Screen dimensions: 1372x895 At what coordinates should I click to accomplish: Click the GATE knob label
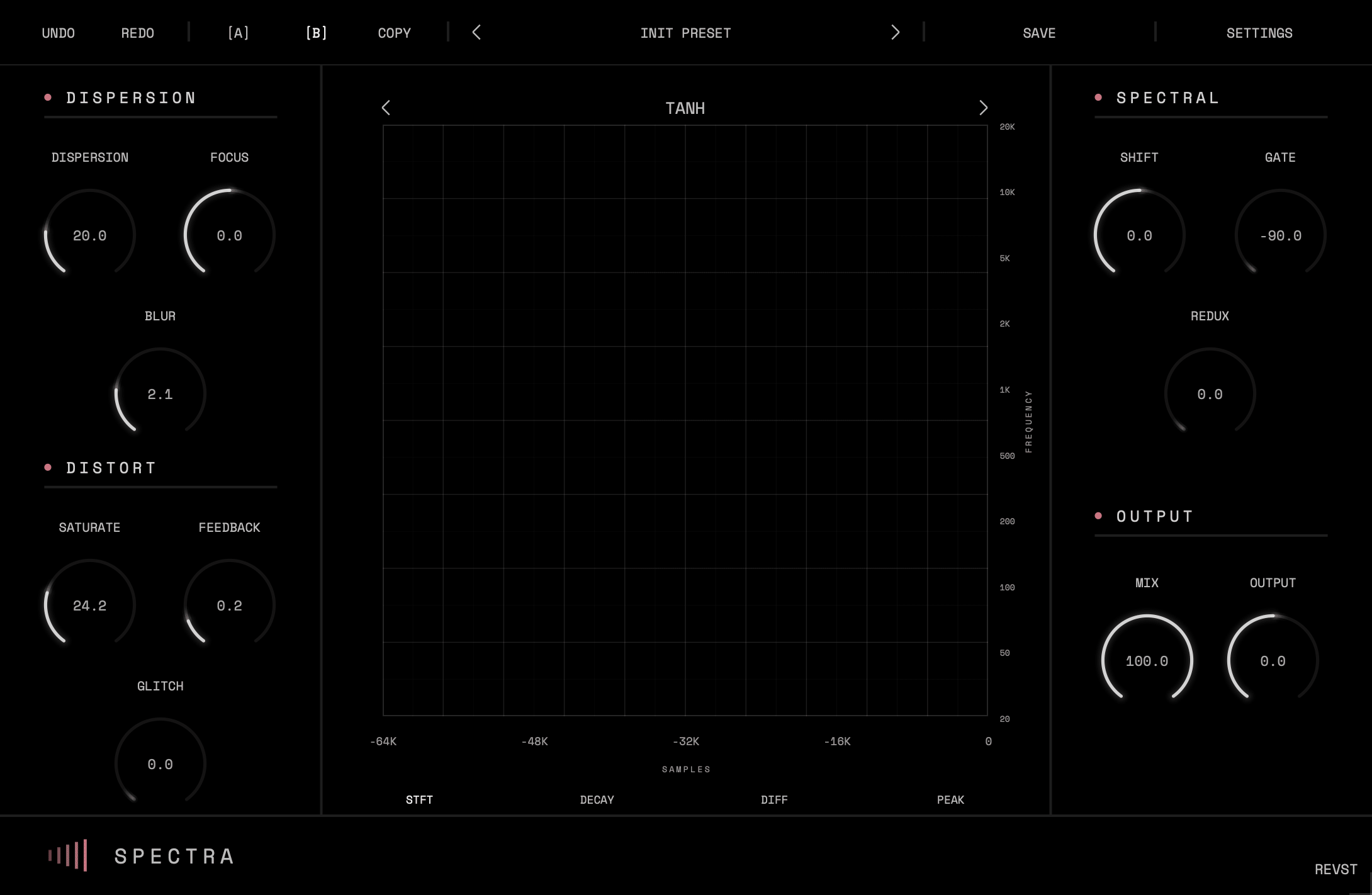click(x=1280, y=157)
